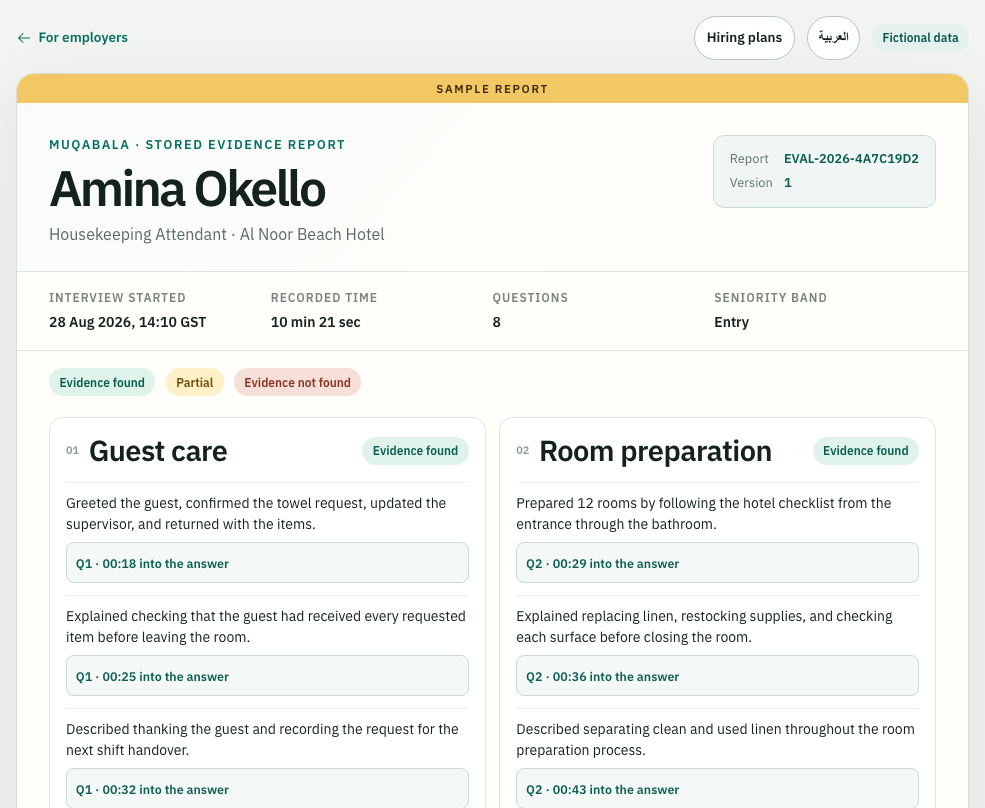Click the text starting 'Described separating clean and used linen'
The image size is (985, 808).
(x=716, y=740)
